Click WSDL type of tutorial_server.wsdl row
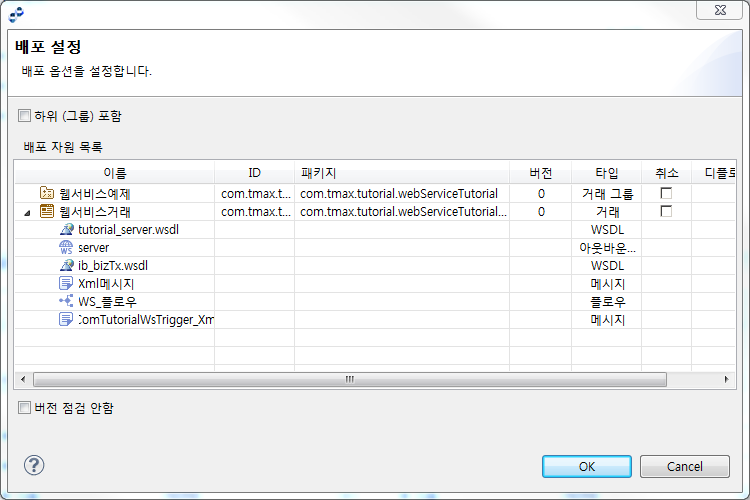Image resolution: width=750 pixels, height=500 pixels. 607,230
